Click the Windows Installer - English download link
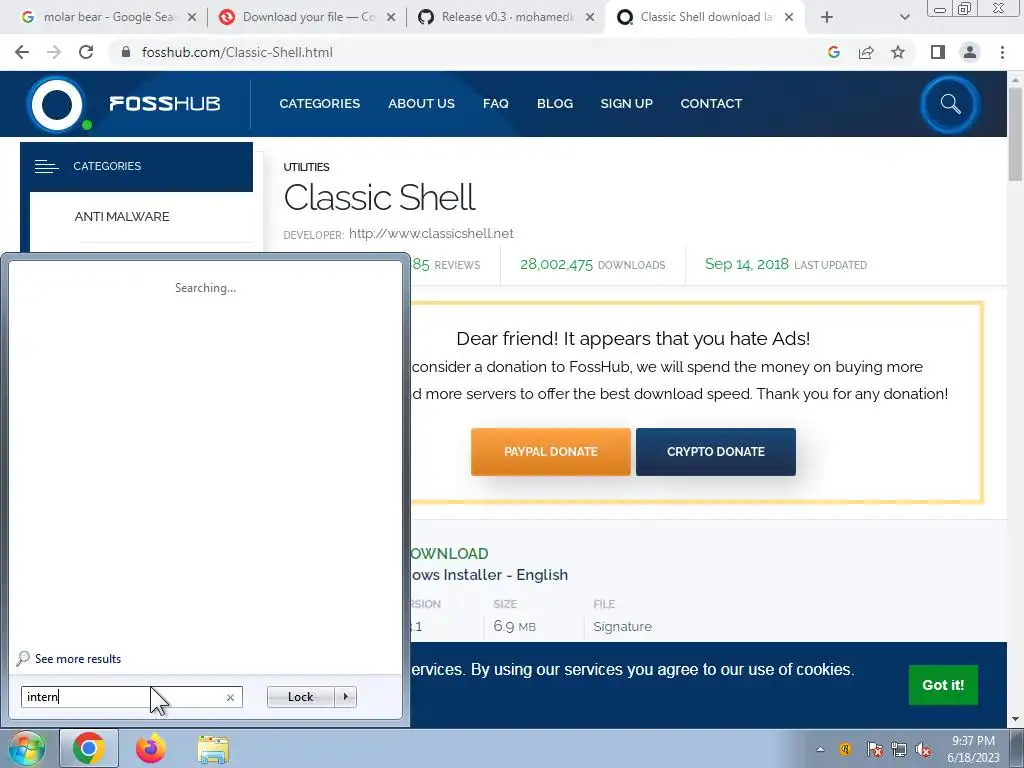 (x=490, y=575)
